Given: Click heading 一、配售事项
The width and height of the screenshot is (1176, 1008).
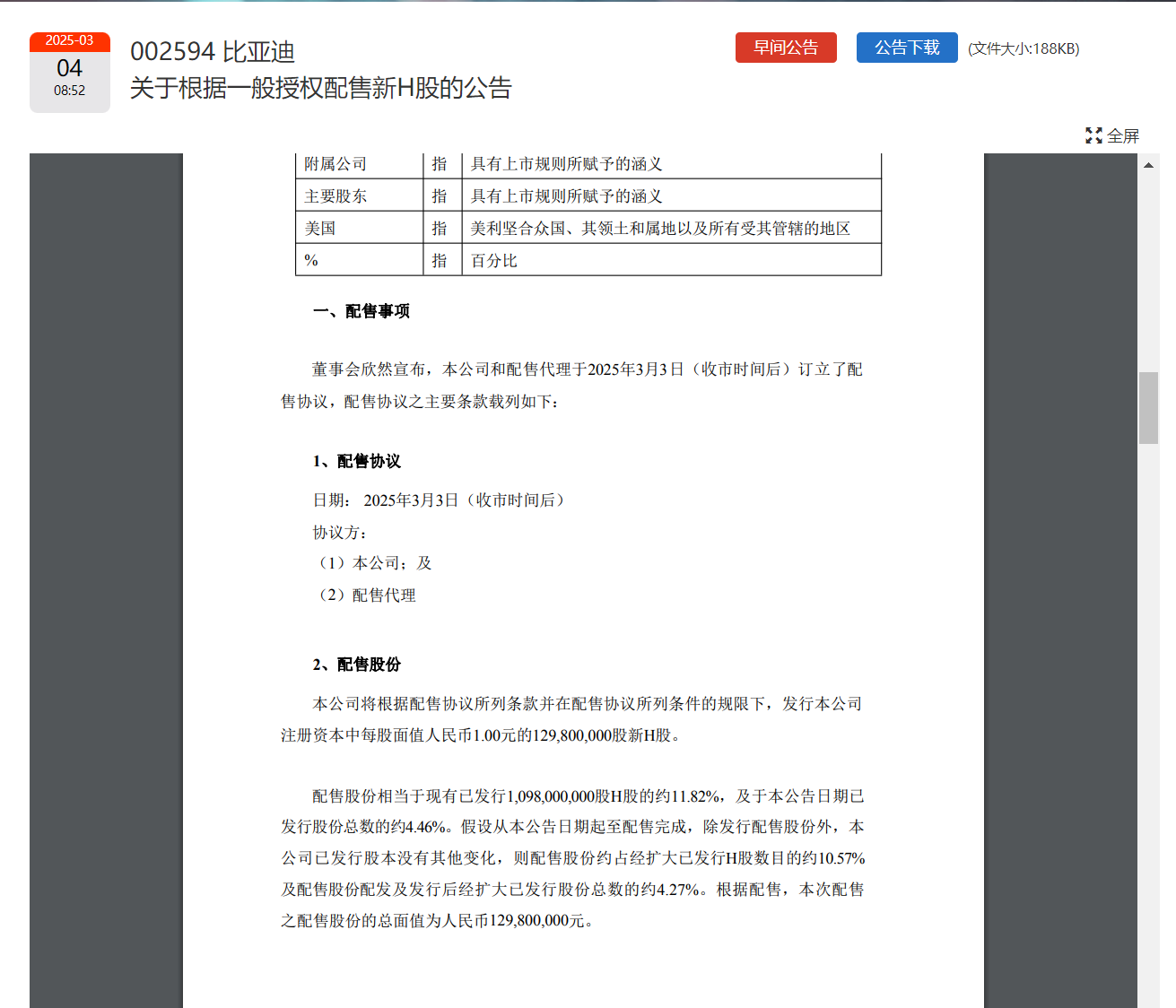Looking at the screenshot, I should [362, 311].
